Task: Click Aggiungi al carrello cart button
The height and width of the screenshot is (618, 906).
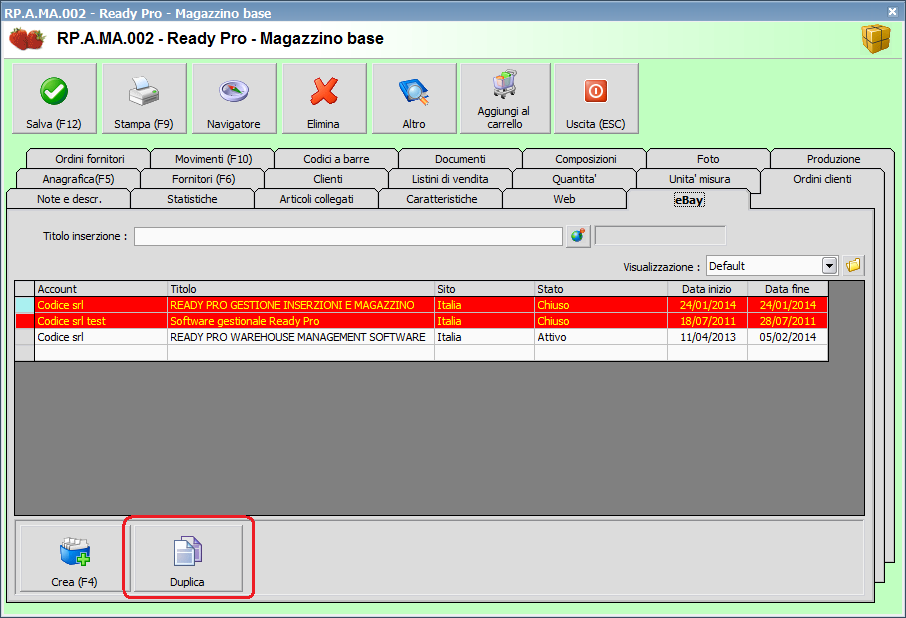Action: pos(505,99)
